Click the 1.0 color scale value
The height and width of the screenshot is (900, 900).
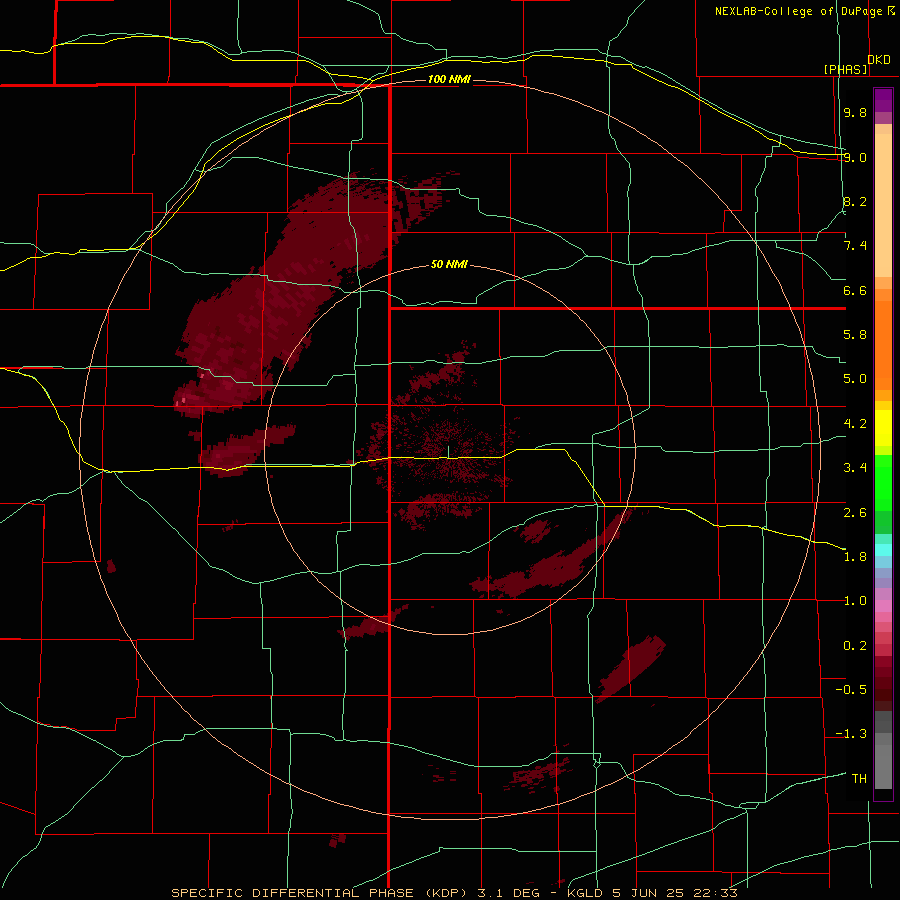(x=855, y=601)
